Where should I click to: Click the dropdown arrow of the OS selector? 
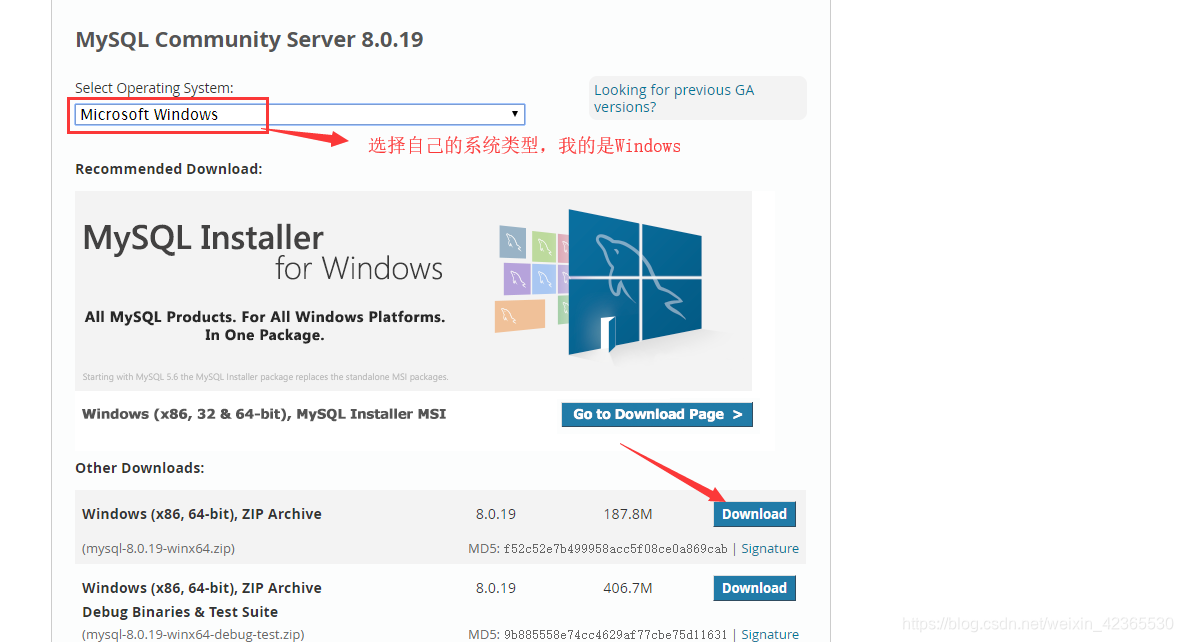pyautogui.click(x=515, y=114)
